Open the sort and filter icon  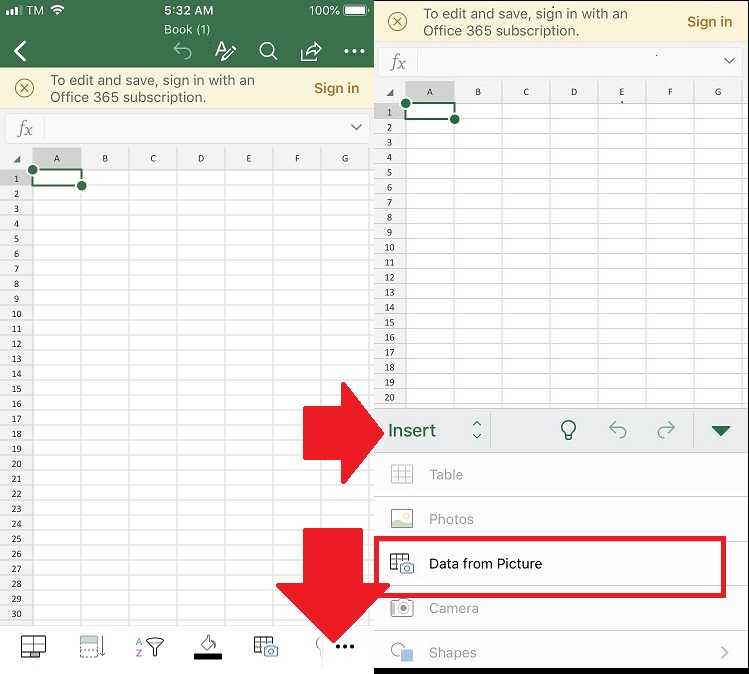[150, 647]
